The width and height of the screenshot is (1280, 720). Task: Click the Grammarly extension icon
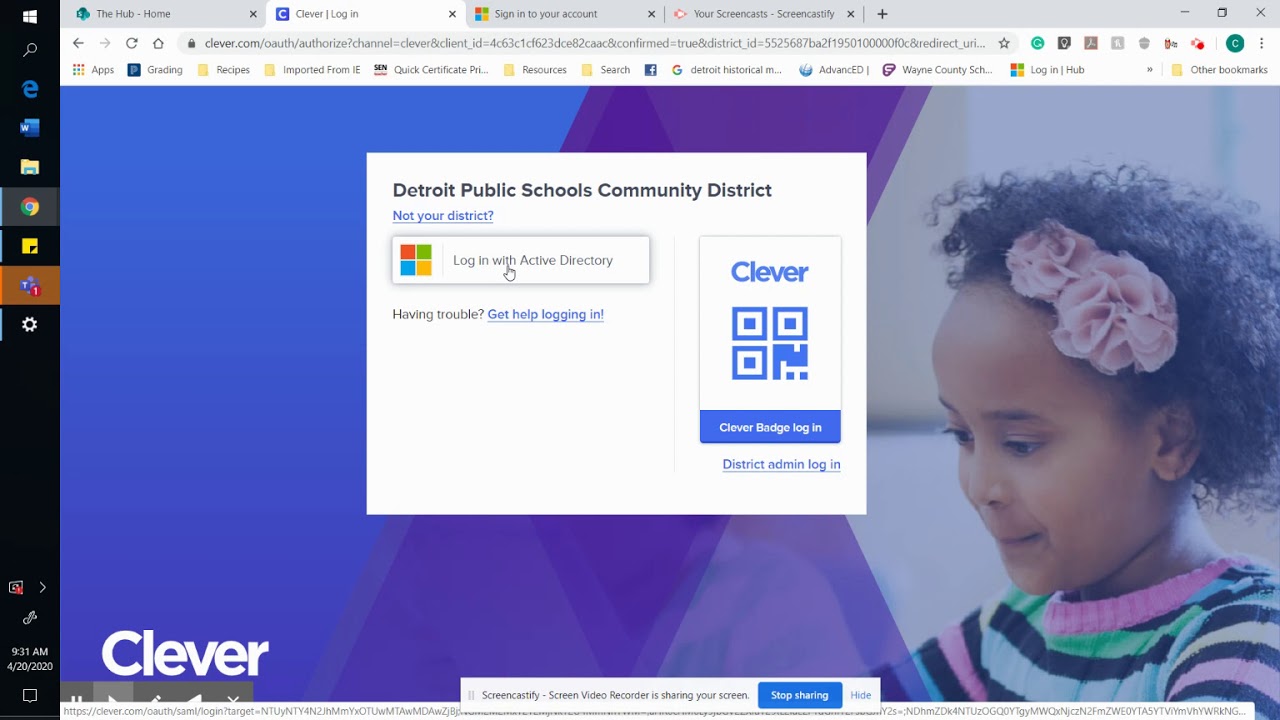1038,43
